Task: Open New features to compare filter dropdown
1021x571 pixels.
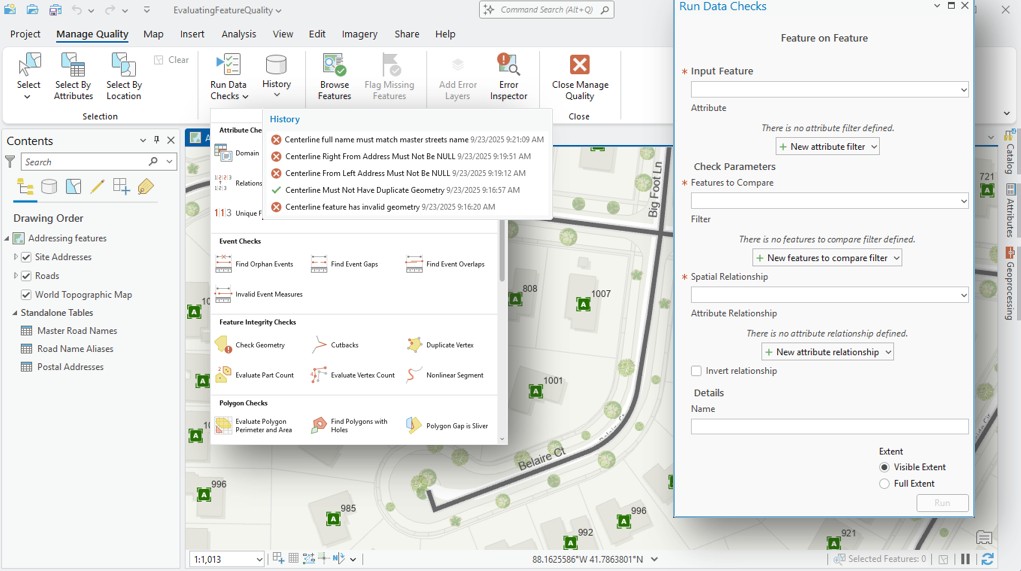Action: pos(827,258)
